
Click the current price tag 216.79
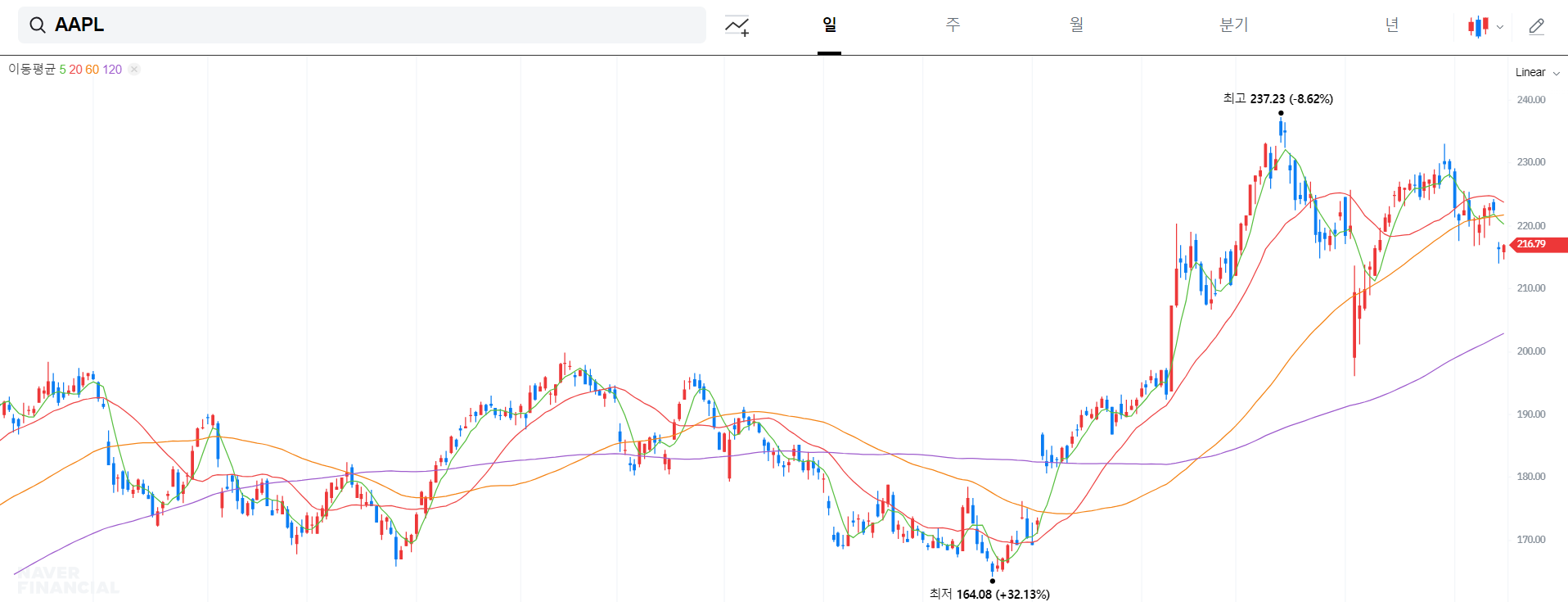click(x=1539, y=244)
